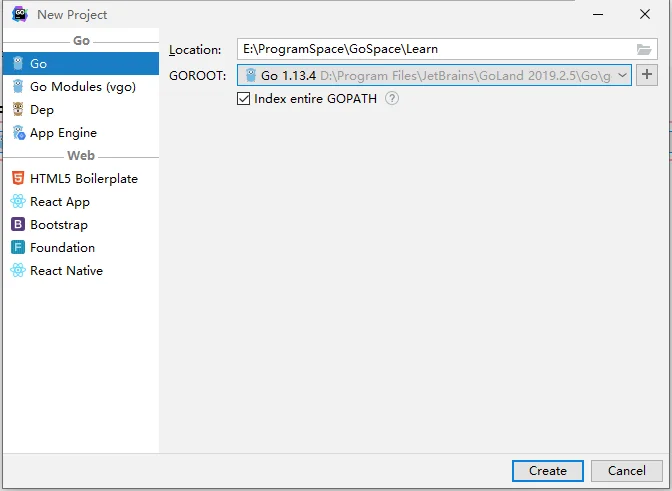This screenshot has height=491, width=672.
Task: Click the gopher icon beside Go
Action: [18, 63]
